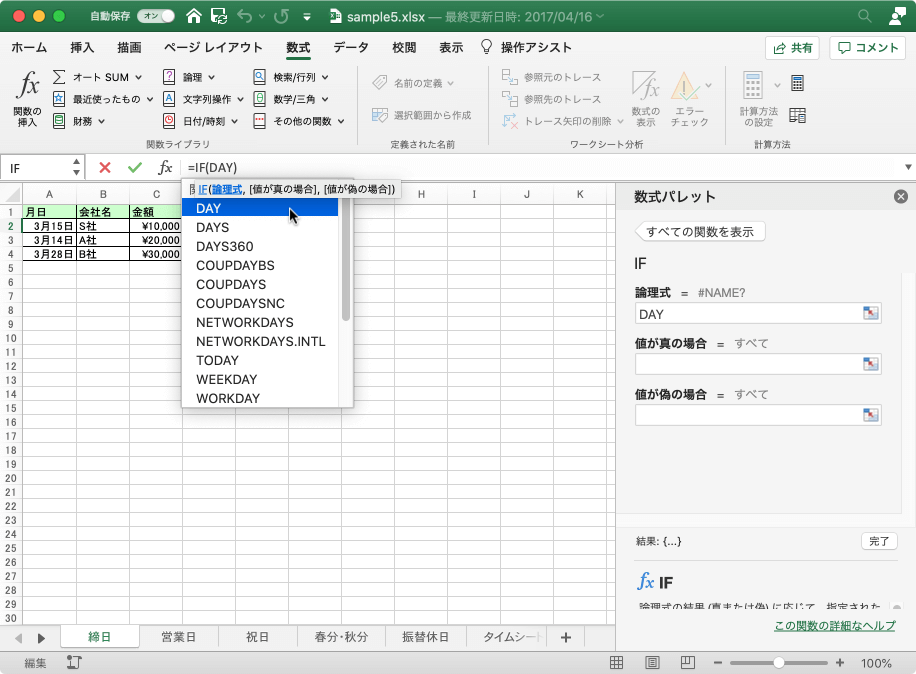
Task: Toggle the AutoSave switch
Action: coord(156,16)
